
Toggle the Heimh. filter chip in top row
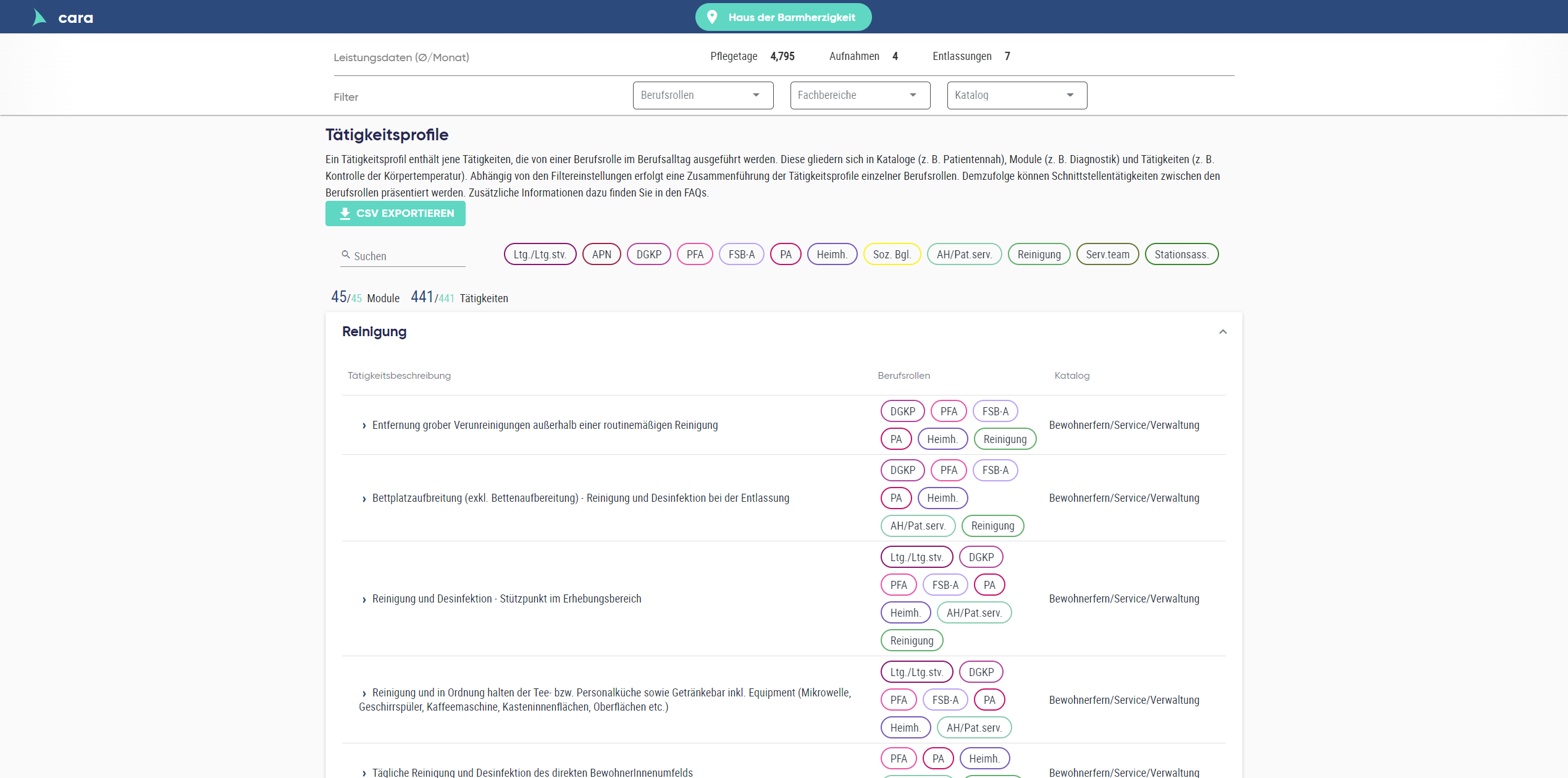(x=832, y=254)
